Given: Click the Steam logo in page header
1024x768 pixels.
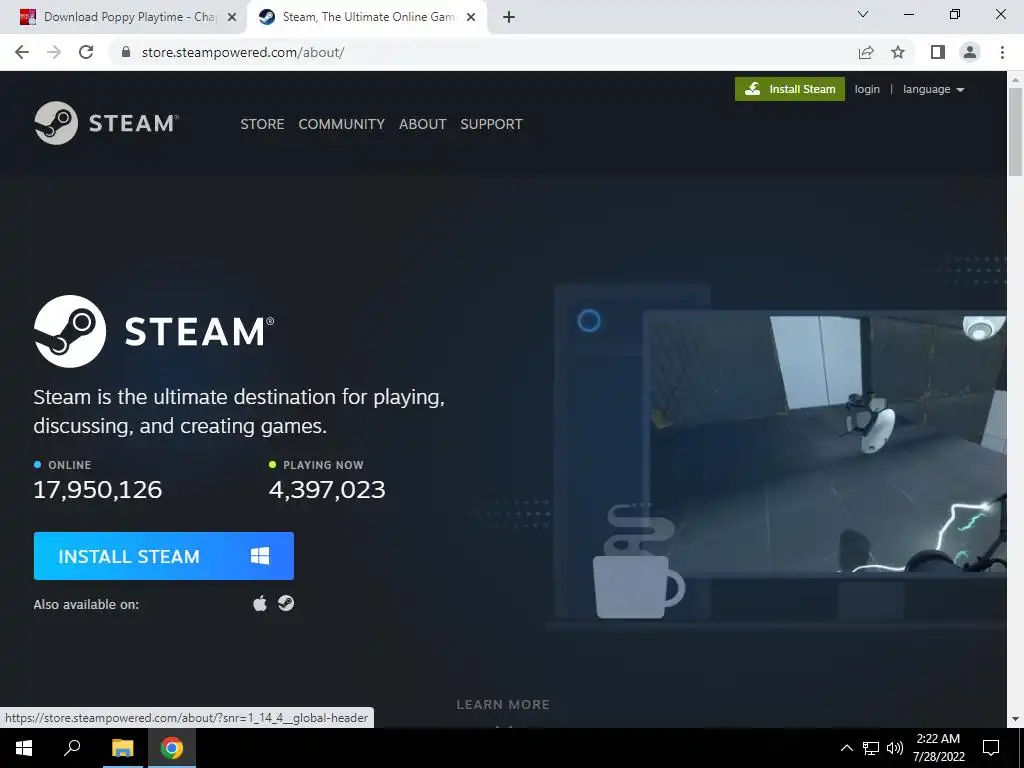Looking at the screenshot, I should 106,123.
